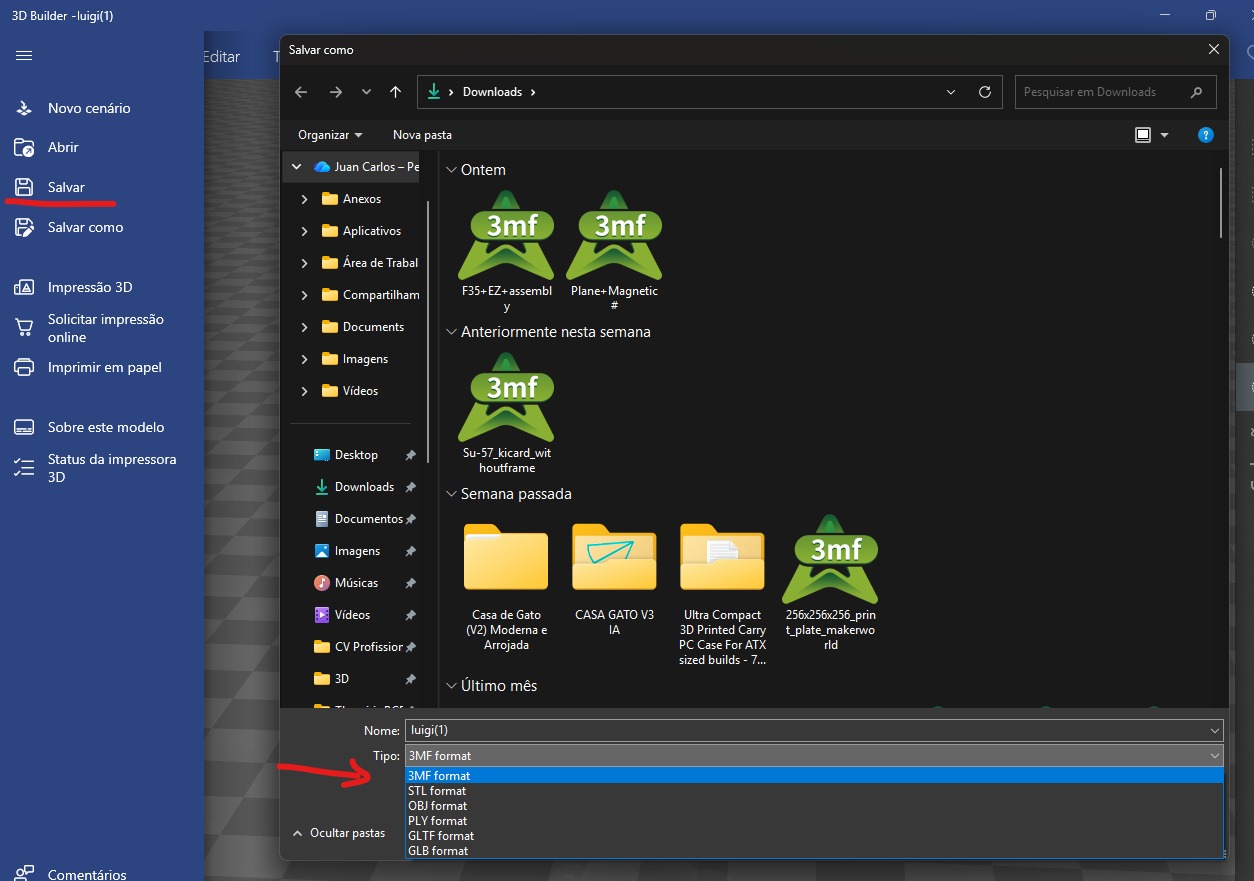Expand the Compartilham folder node
Image resolution: width=1254 pixels, height=881 pixels.
tap(305, 295)
